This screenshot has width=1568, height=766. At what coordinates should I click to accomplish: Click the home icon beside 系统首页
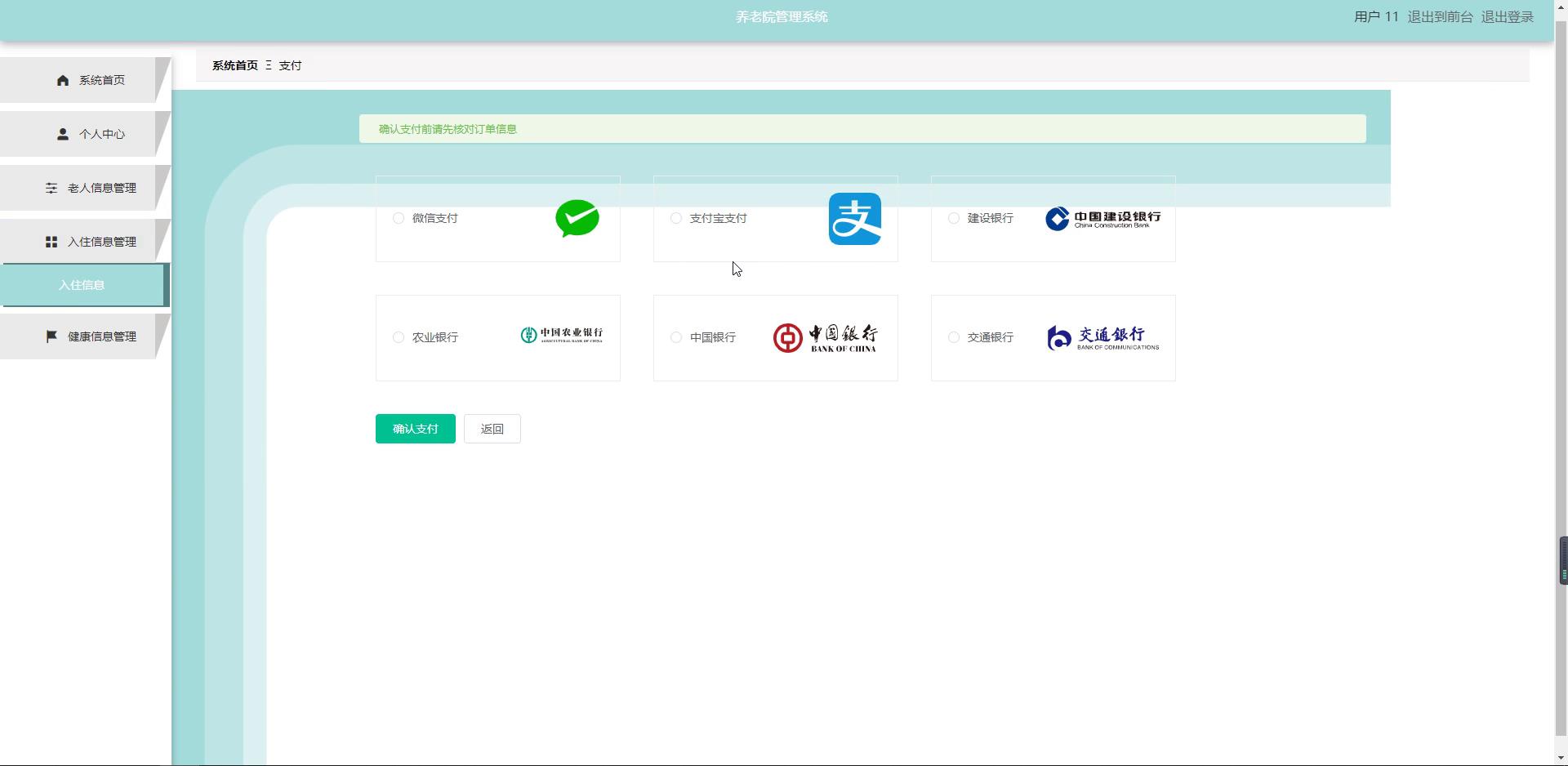pyautogui.click(x=63, y=80)
